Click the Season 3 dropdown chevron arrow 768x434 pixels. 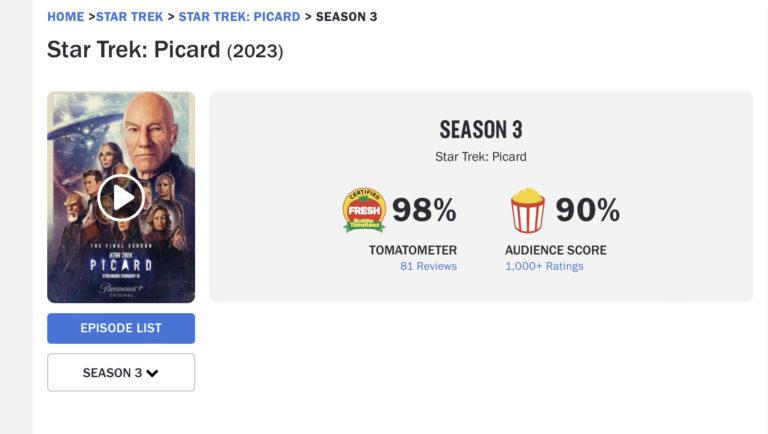(152, 373)
